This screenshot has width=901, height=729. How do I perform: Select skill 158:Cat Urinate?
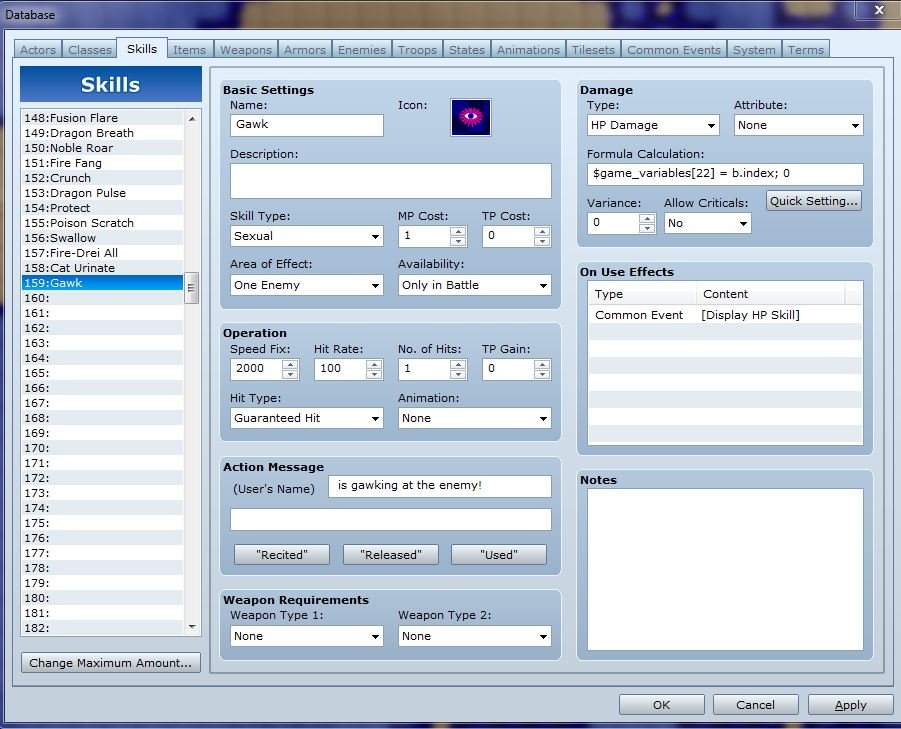[102, 268]
